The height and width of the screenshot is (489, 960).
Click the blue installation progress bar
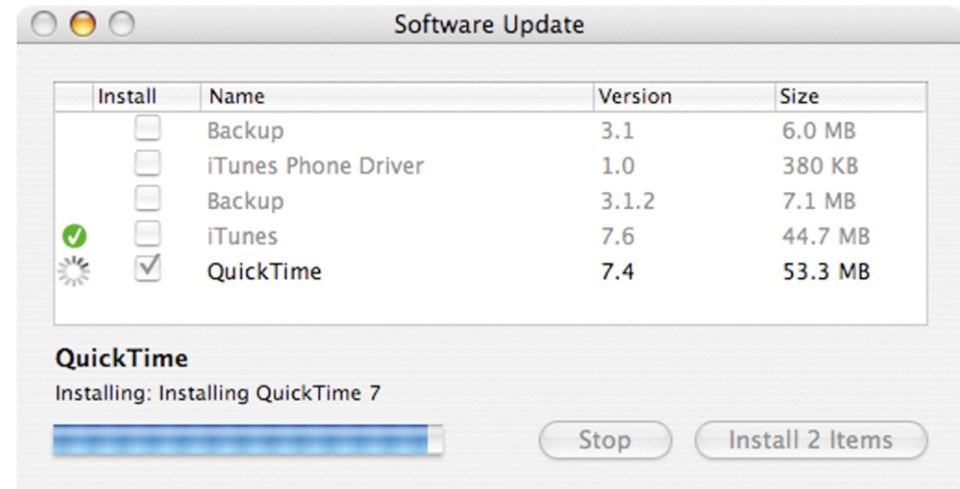[248, 440]
